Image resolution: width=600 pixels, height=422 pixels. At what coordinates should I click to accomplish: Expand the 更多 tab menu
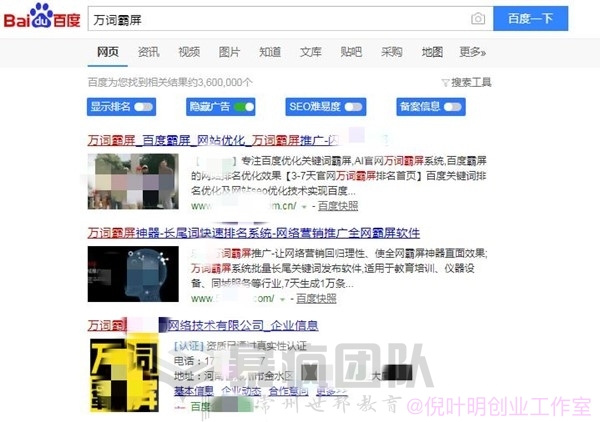pos(473,52)
